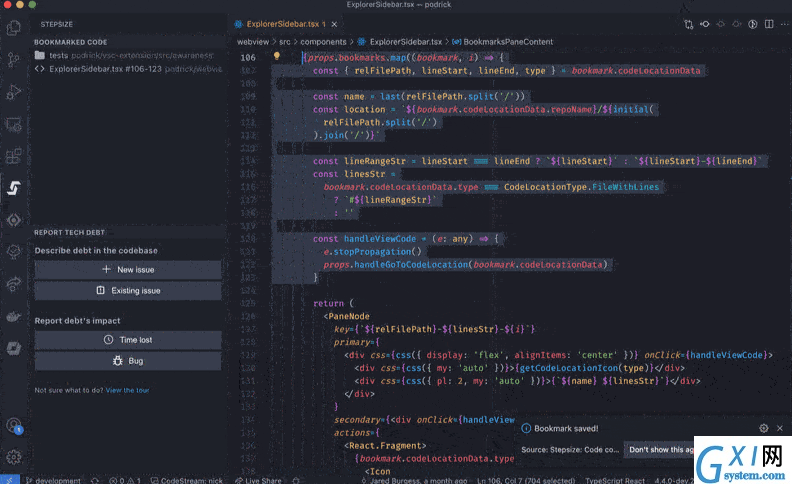Open the Docker whale view

14,316
